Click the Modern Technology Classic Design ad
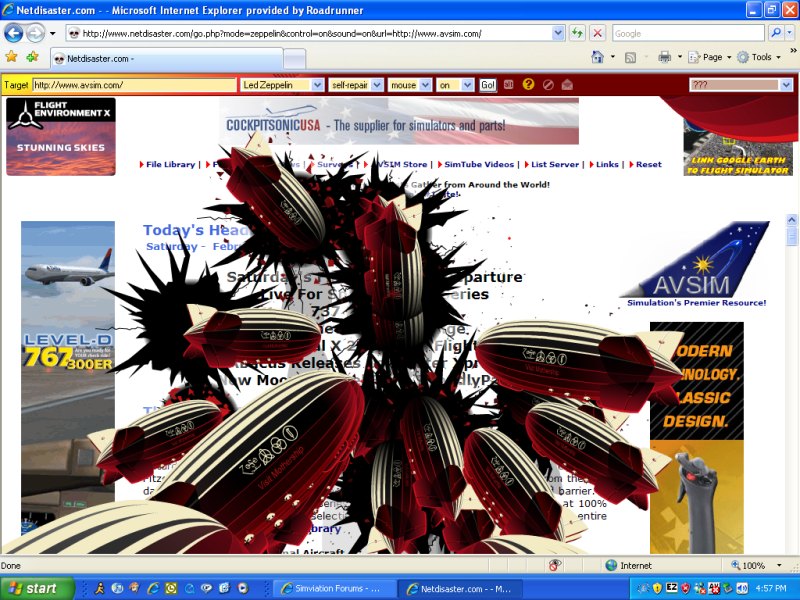The width and height of the screenshot is (800, 600). pos(696,437)
